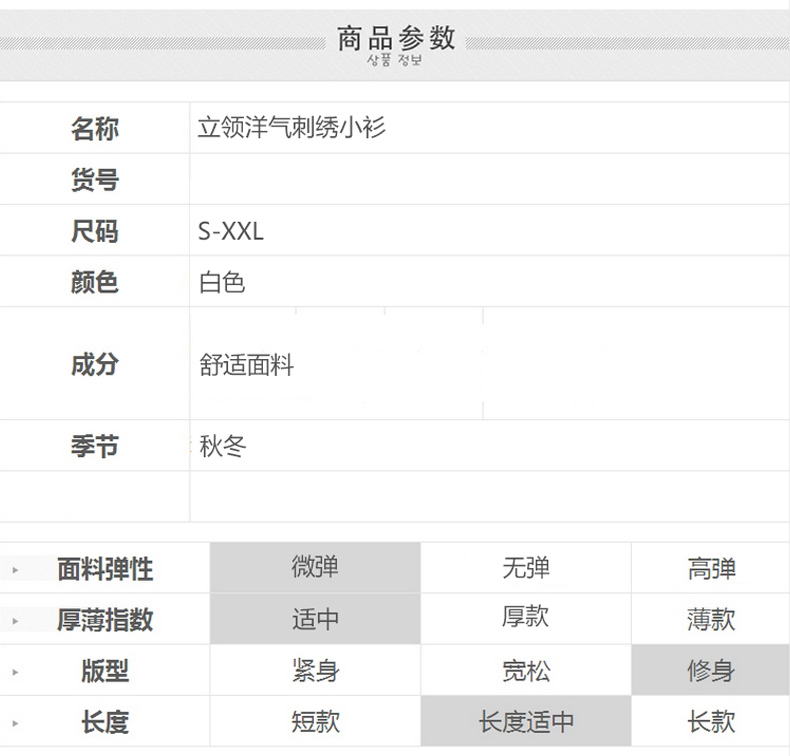Click the 版型 row header

click(x=105, y=671)
